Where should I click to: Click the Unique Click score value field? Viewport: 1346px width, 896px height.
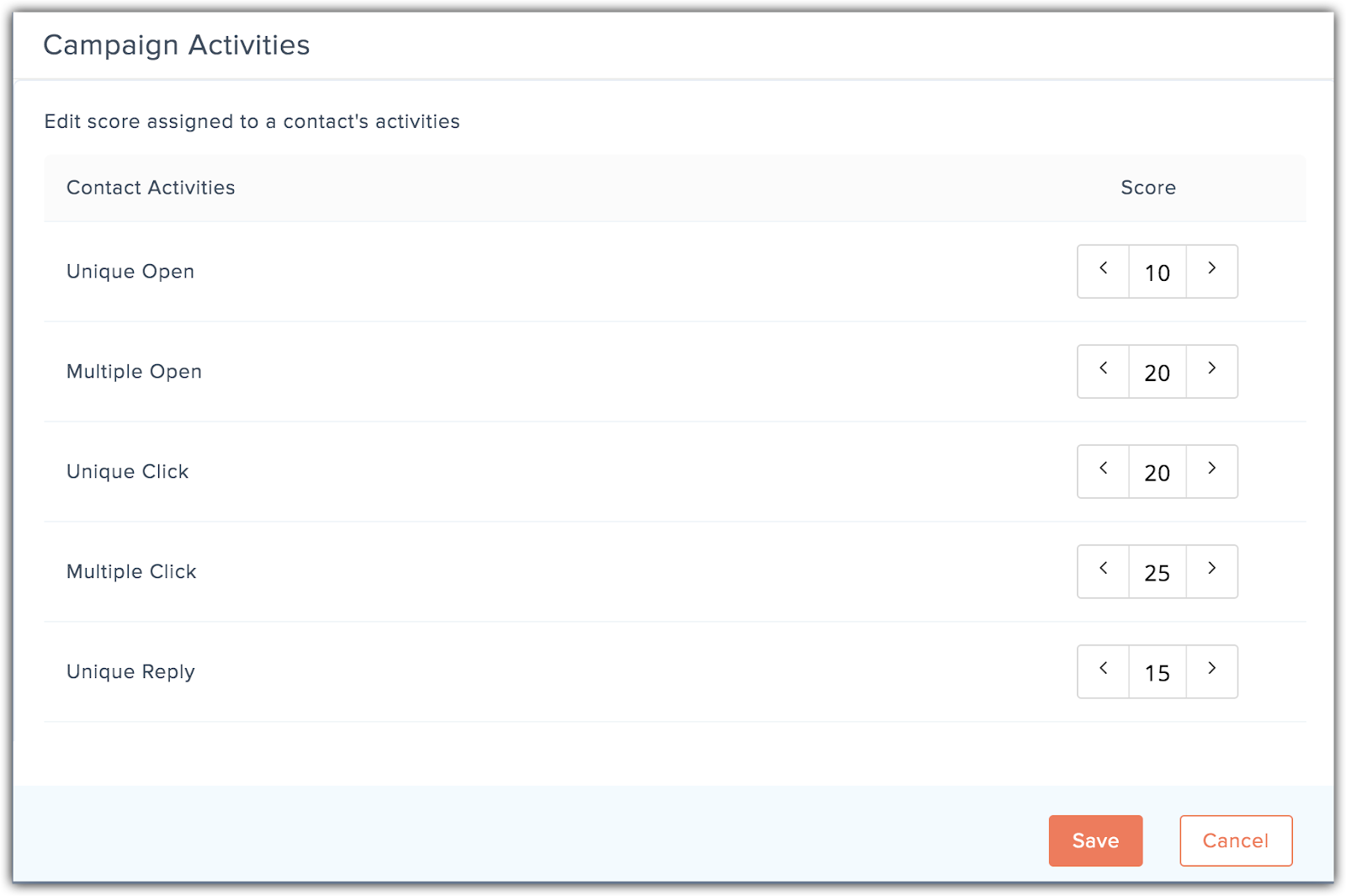pyautogui.click(x=1158, y=472)
